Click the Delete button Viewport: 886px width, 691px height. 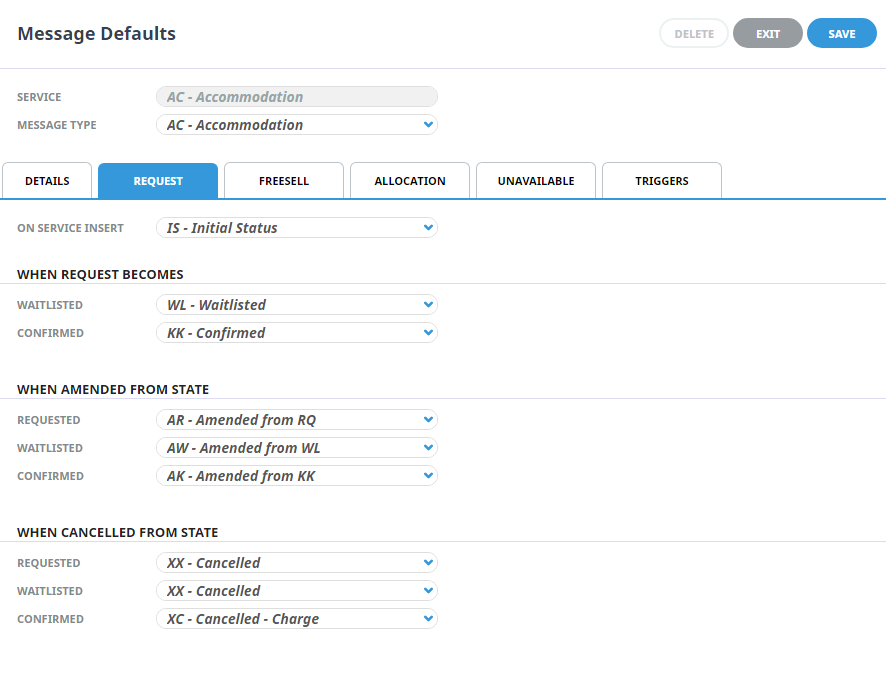click(694, 33)
